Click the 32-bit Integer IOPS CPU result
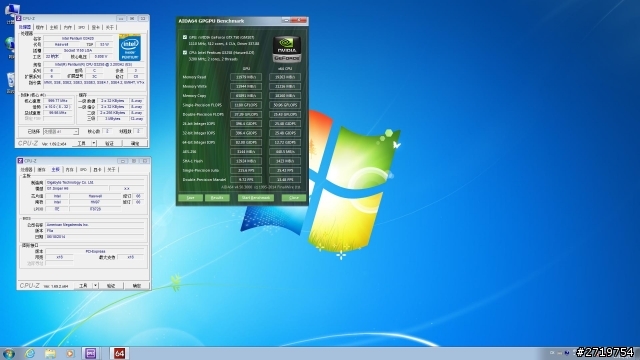Viewport: 640px width, 360px height. 285,133
